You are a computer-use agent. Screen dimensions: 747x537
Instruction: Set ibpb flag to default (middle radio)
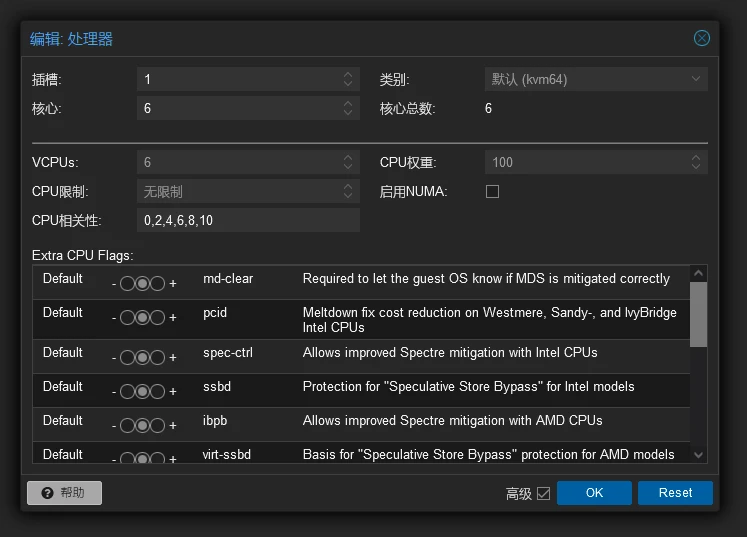142,426
